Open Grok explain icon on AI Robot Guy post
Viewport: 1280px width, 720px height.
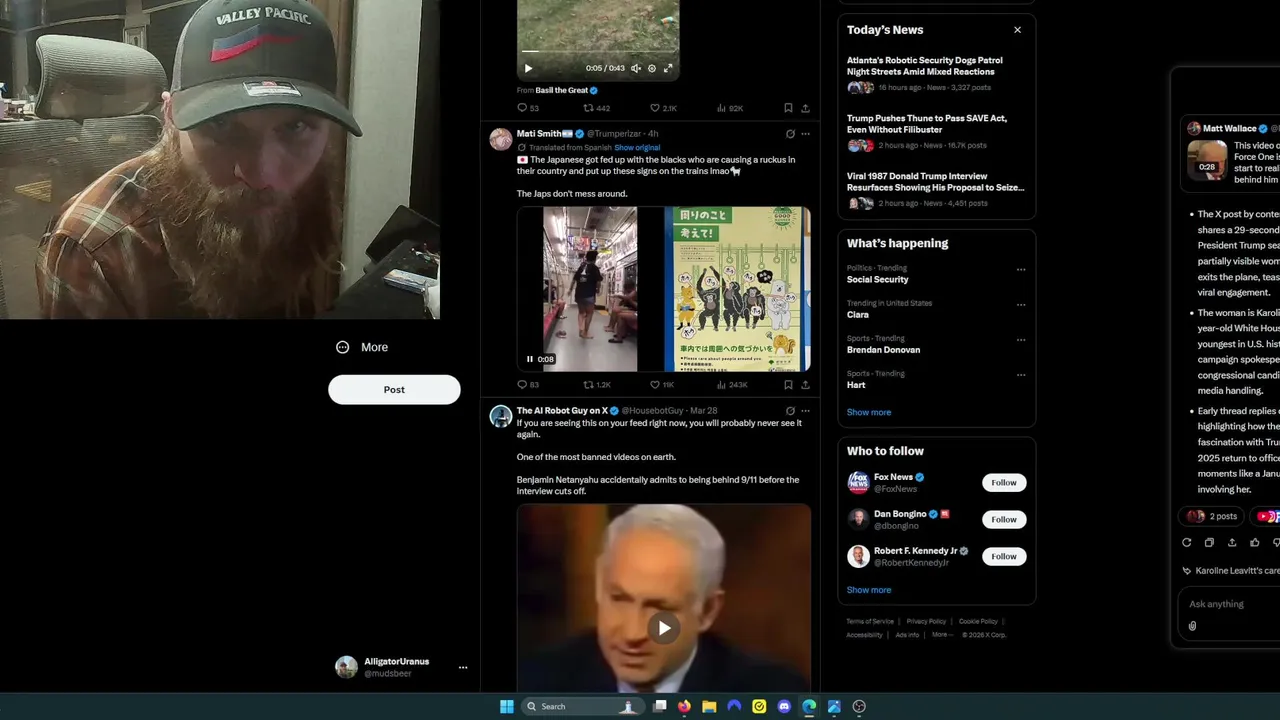790,411
